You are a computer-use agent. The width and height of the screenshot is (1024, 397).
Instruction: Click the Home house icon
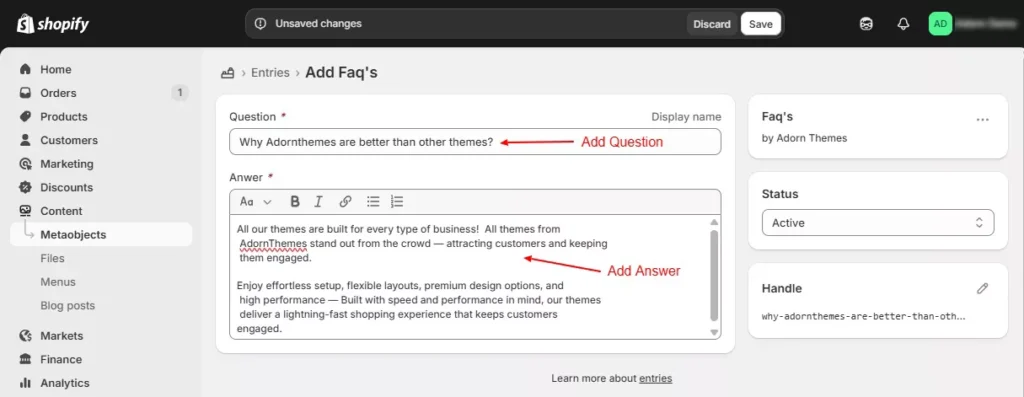pyautogui.click(x=25, y=69)
